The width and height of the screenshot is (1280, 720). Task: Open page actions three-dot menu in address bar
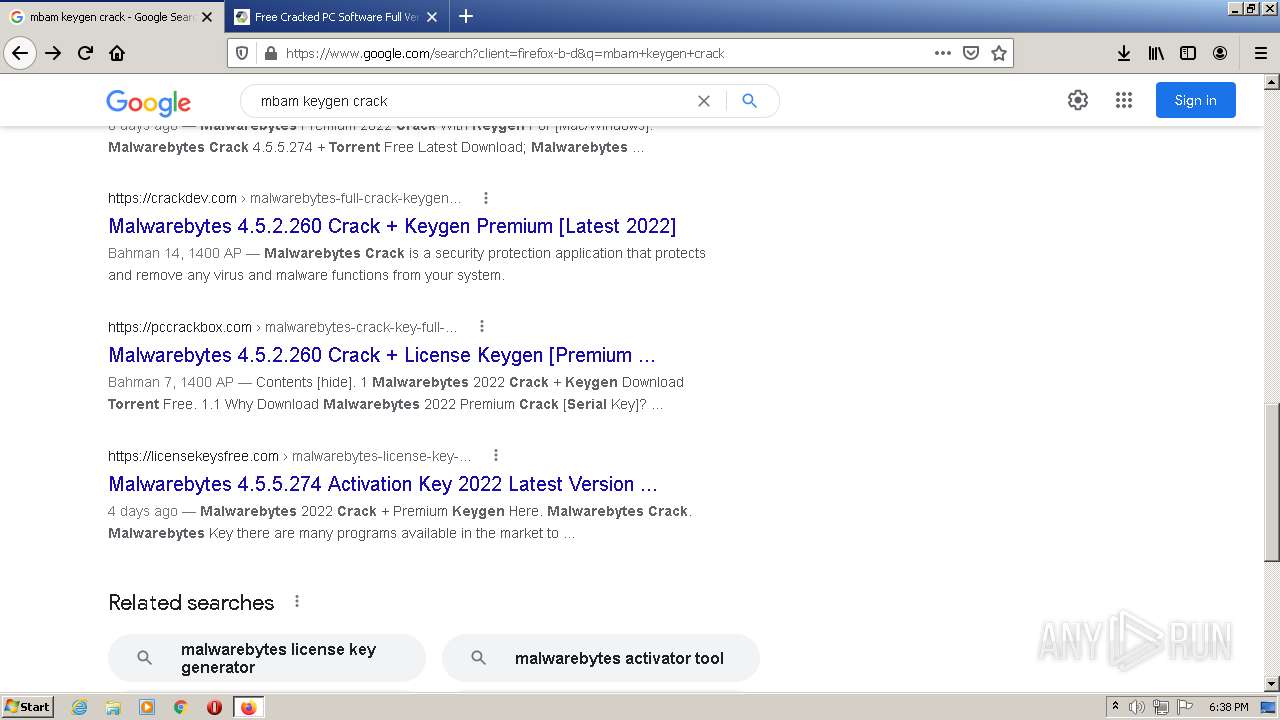(x=943, y=53)
